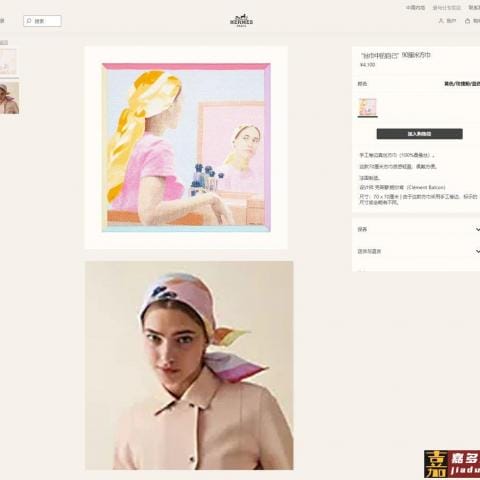Click the dark add-to-cart button
Viewport: 480px width, 480px height.
[x=419, y=134]
